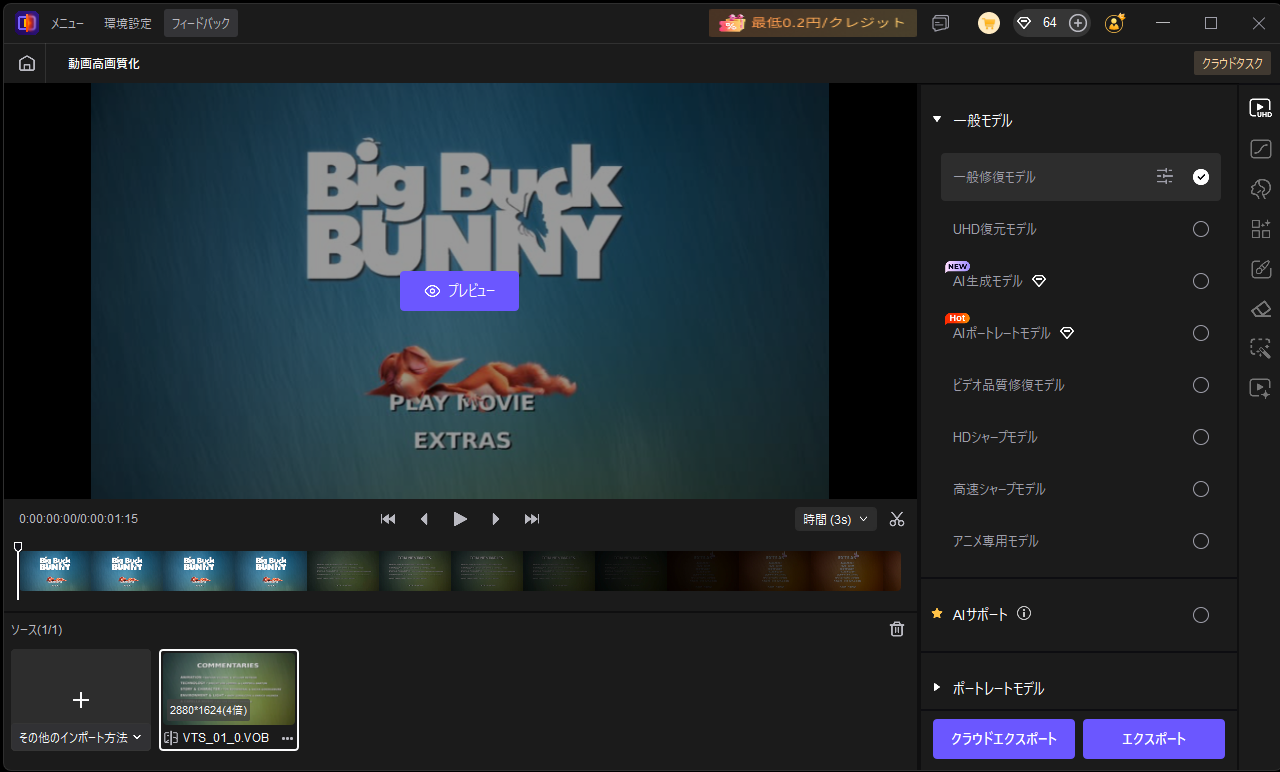The height and width of the screenshot is (772, 1280).
Task: Enable the AIサポート option
Action: point(1201,615)
